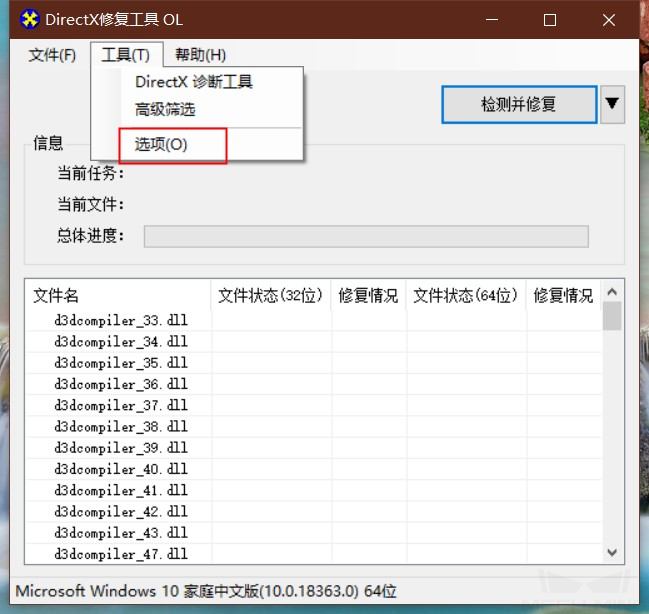Click the DirectX repair tool title icon
The image size is (649, 614).
click(x=29, y=19)
